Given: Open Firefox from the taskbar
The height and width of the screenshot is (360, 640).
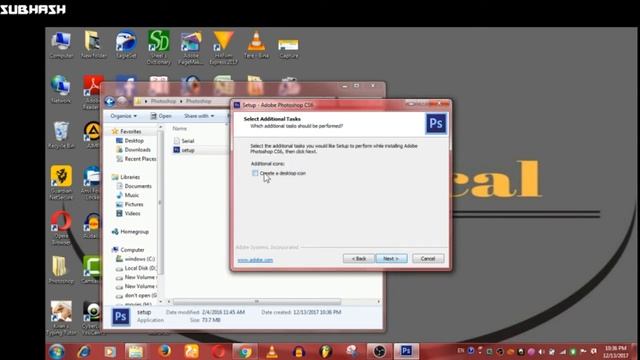Looking at the screenshot, I should point(164,351).
